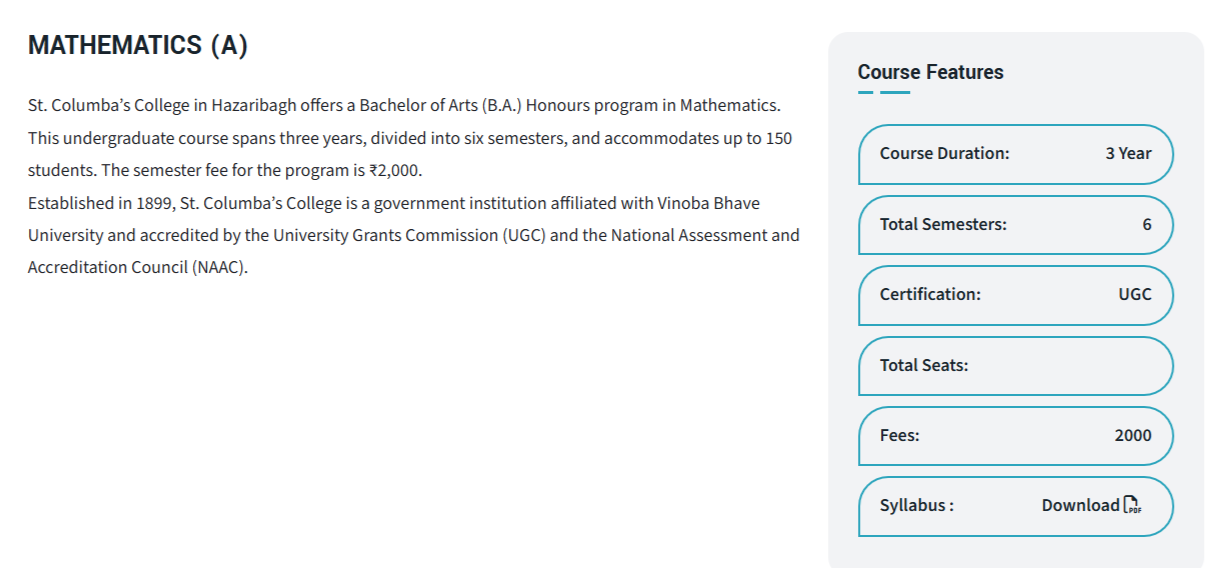Select the 'Course Duration:' label
Viewport: 1209px width, 568px height.
pos(944,153)
